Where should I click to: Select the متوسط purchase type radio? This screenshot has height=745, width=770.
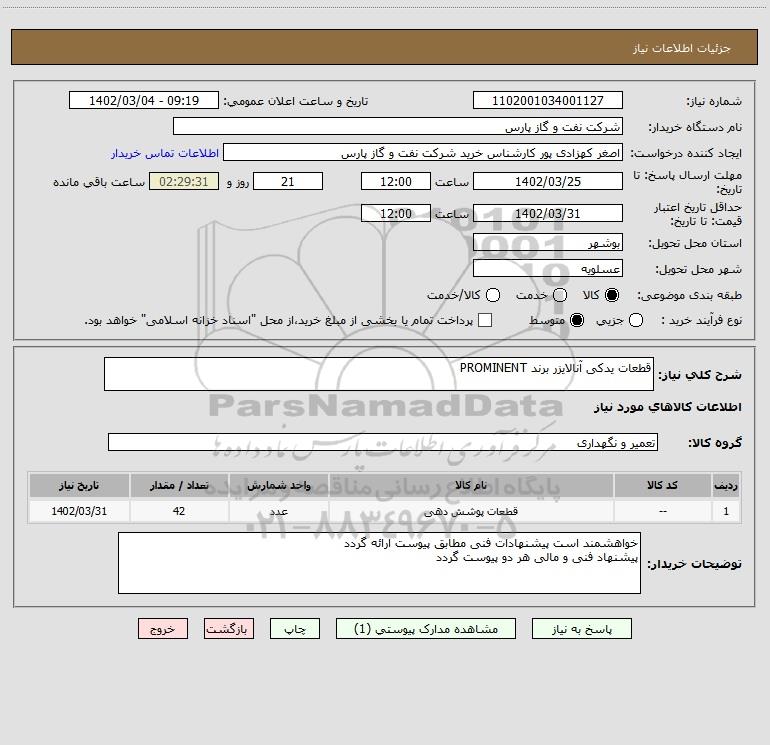[577, 320]
